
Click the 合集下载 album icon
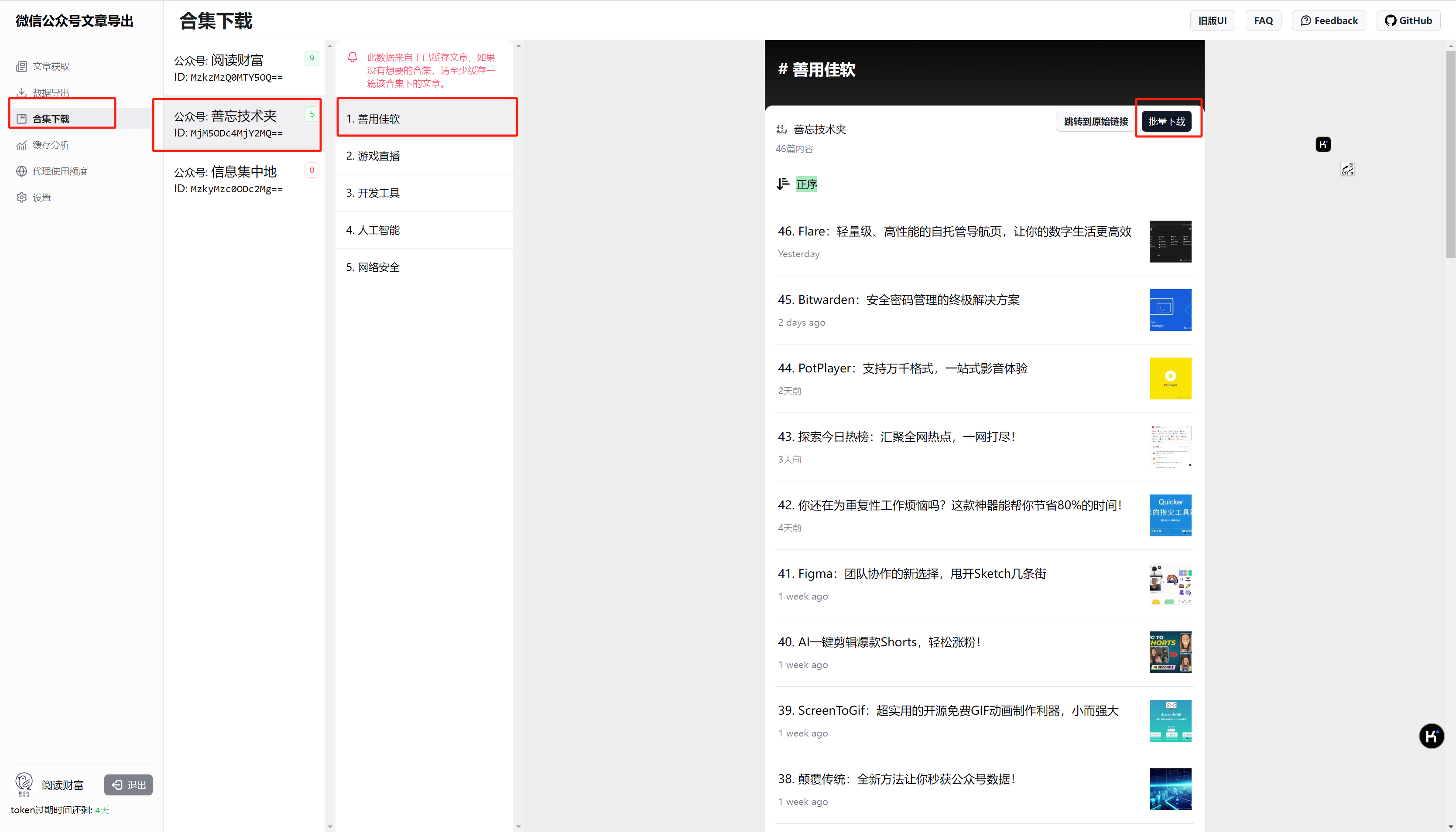click(x=22, y=119)
